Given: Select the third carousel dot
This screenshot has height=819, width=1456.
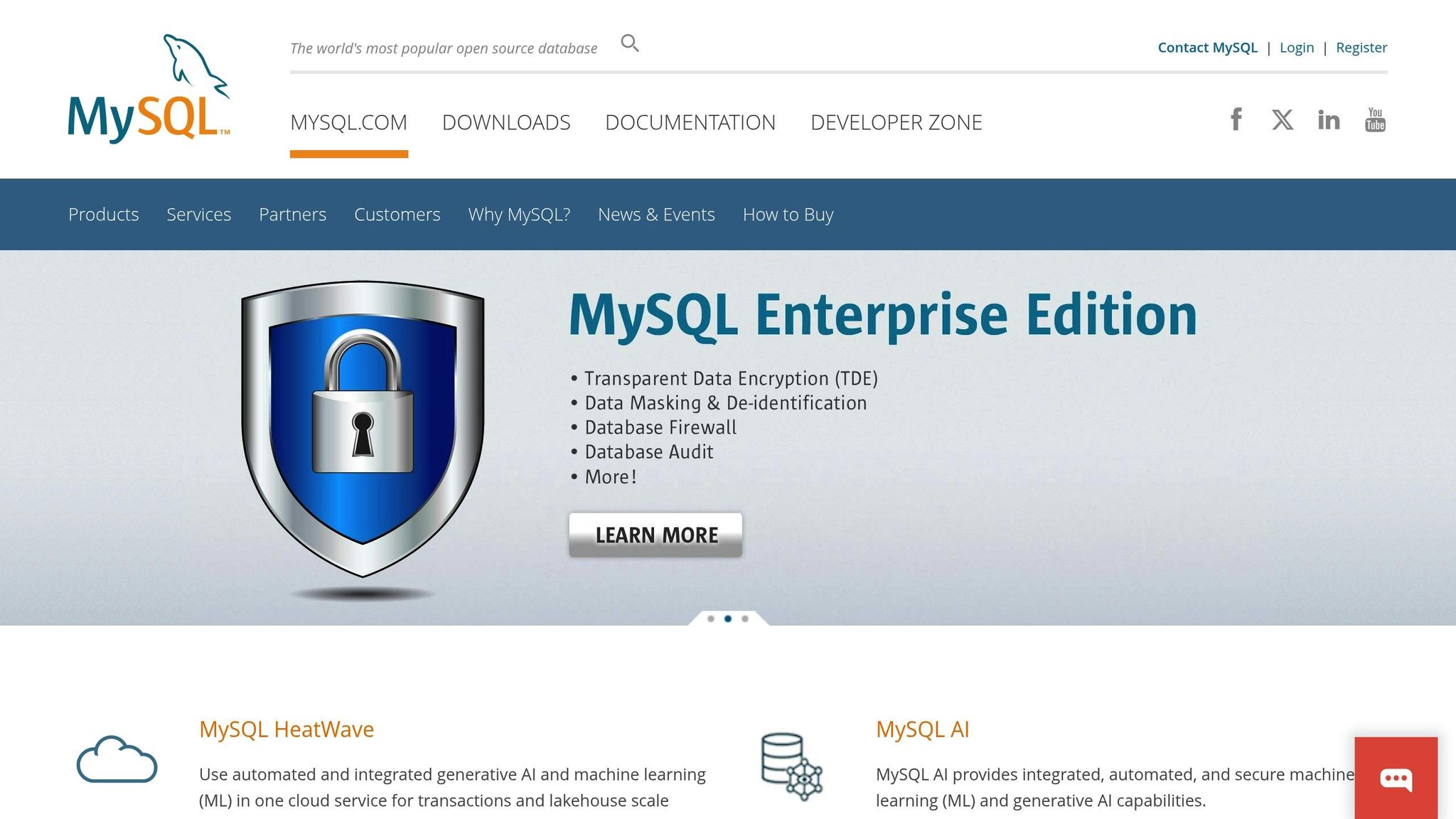Looking at the screenshot, I should pyautogui.click(x=745, y=619).
